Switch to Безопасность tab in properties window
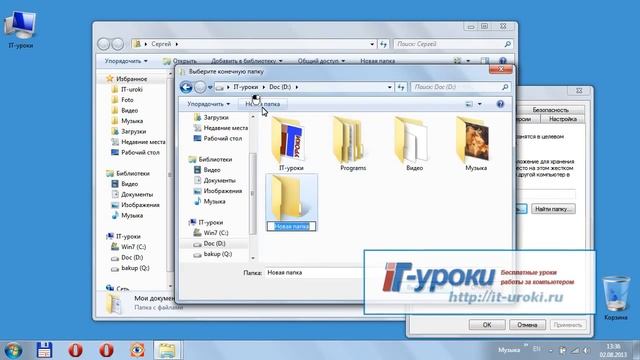Screen dimensions: 640x360 click(550, 110)
